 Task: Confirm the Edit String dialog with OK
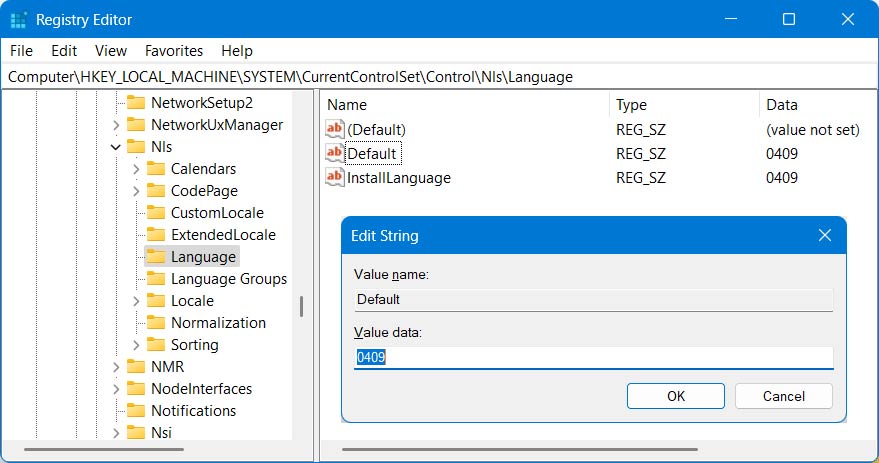676,396
